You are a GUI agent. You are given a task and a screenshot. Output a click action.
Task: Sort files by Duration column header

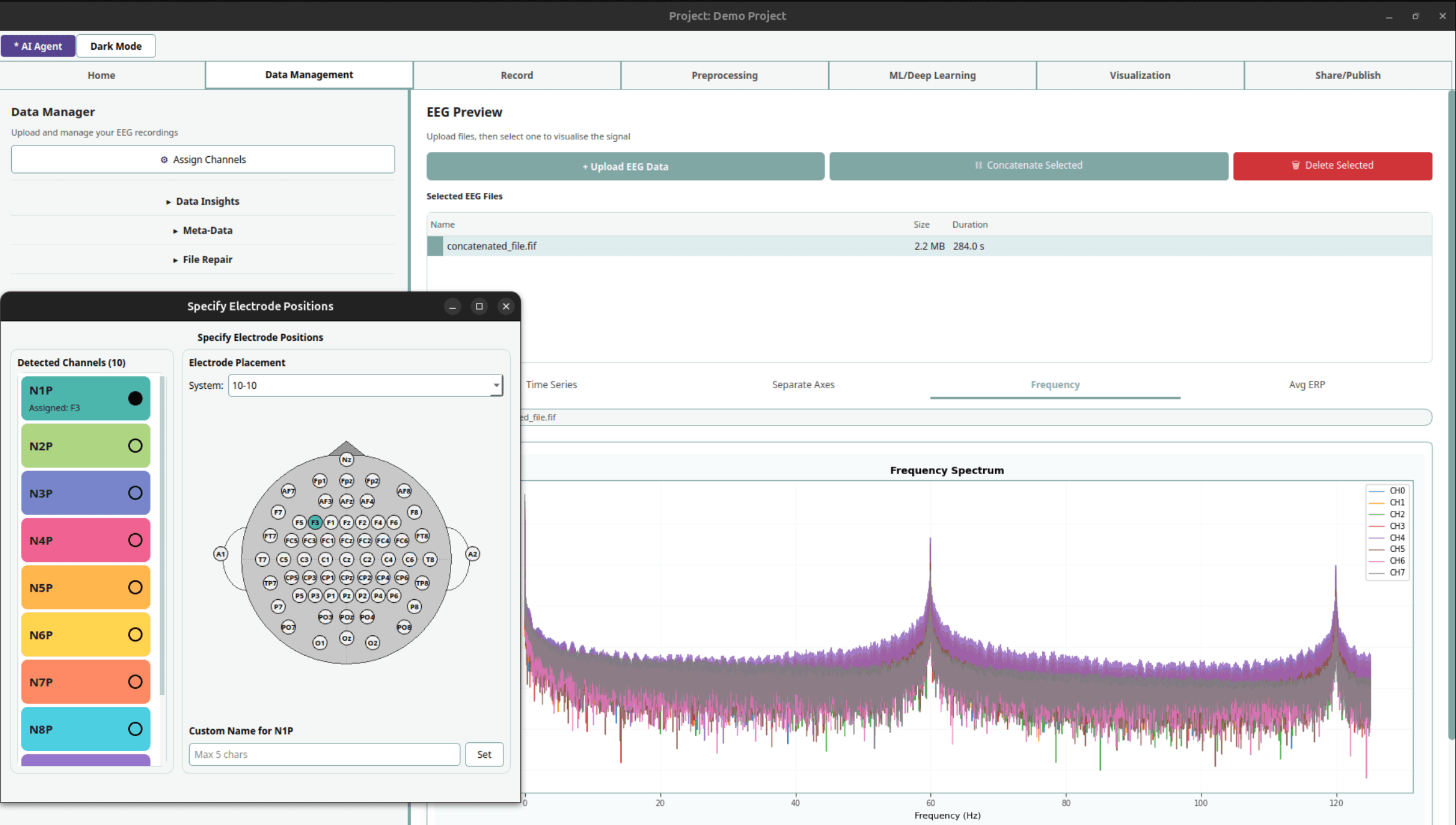(x=970, y=225)
